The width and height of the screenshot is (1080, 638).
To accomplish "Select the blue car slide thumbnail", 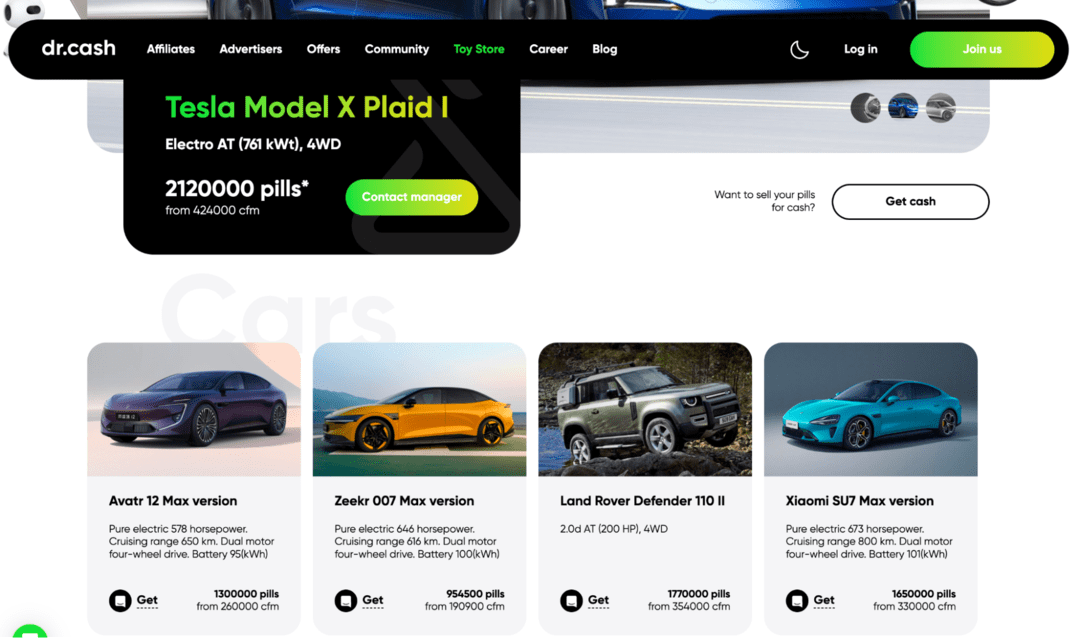I will (903, 108).
